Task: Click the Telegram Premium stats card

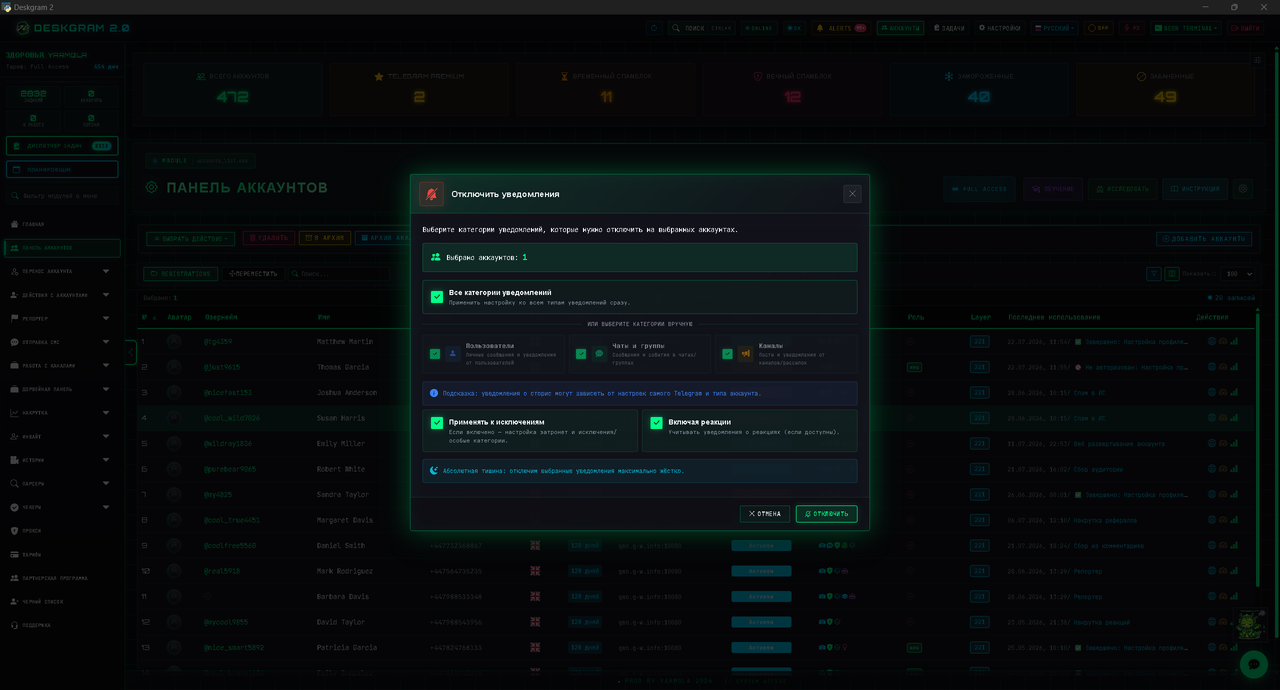Action: tap(419, 87)
